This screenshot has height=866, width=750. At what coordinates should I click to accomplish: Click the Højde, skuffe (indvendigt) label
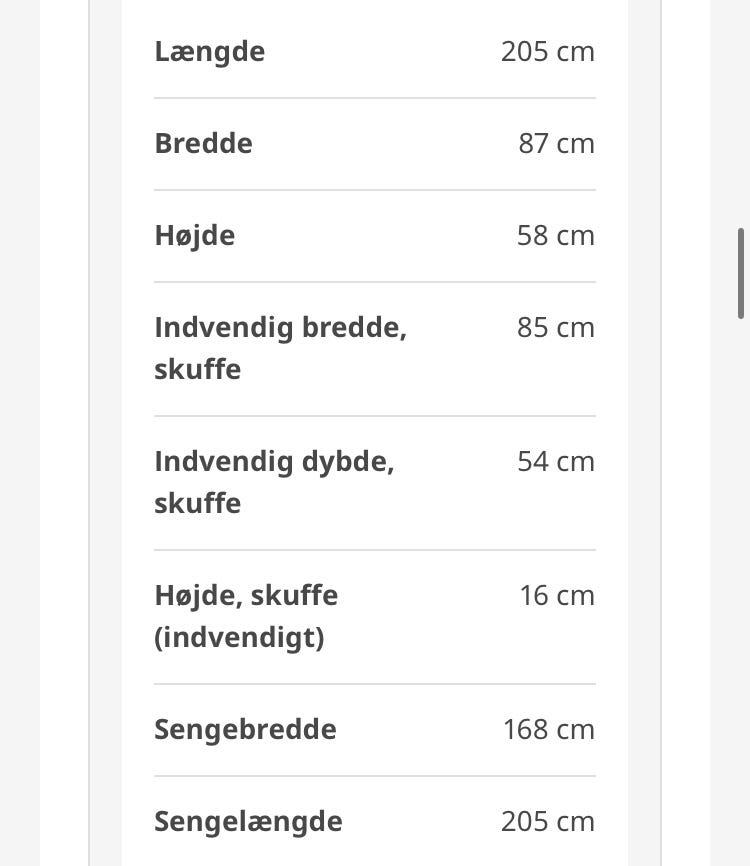point(246,616)
